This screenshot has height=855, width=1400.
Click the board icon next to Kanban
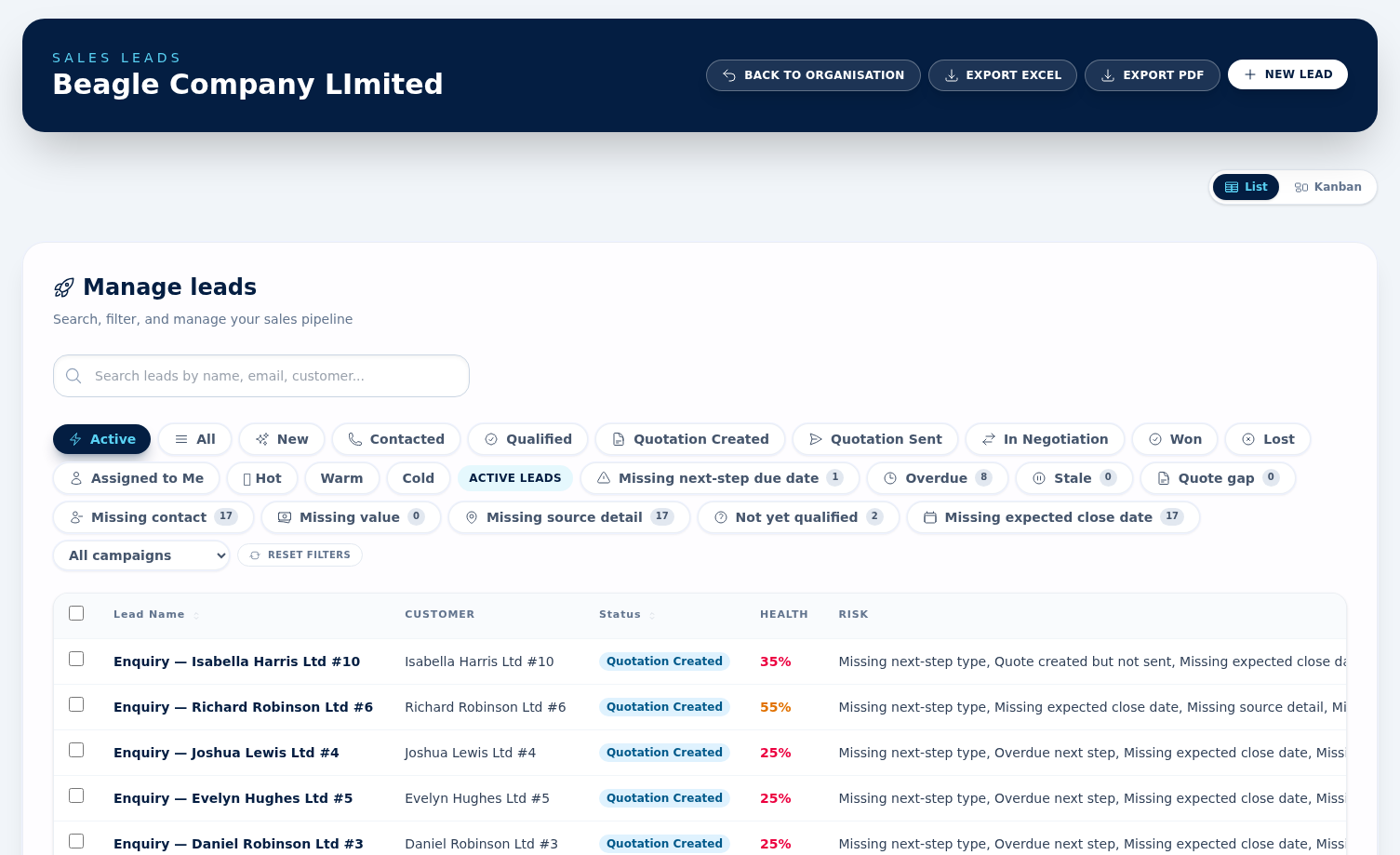[x=1301, y=187]
